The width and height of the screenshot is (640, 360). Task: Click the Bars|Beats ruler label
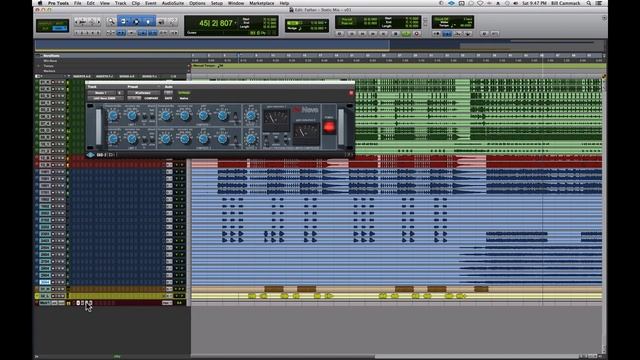51,56
